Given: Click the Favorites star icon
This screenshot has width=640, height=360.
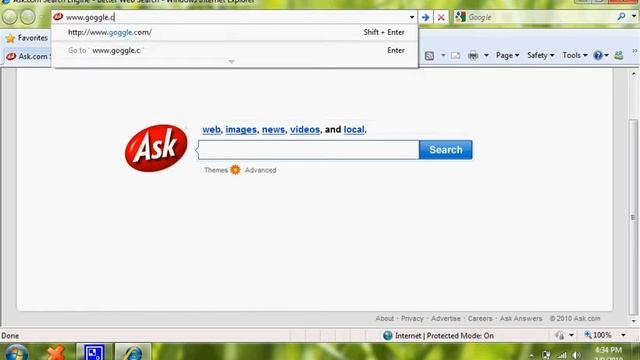Looking at the screenshot, I should [10, 38].
